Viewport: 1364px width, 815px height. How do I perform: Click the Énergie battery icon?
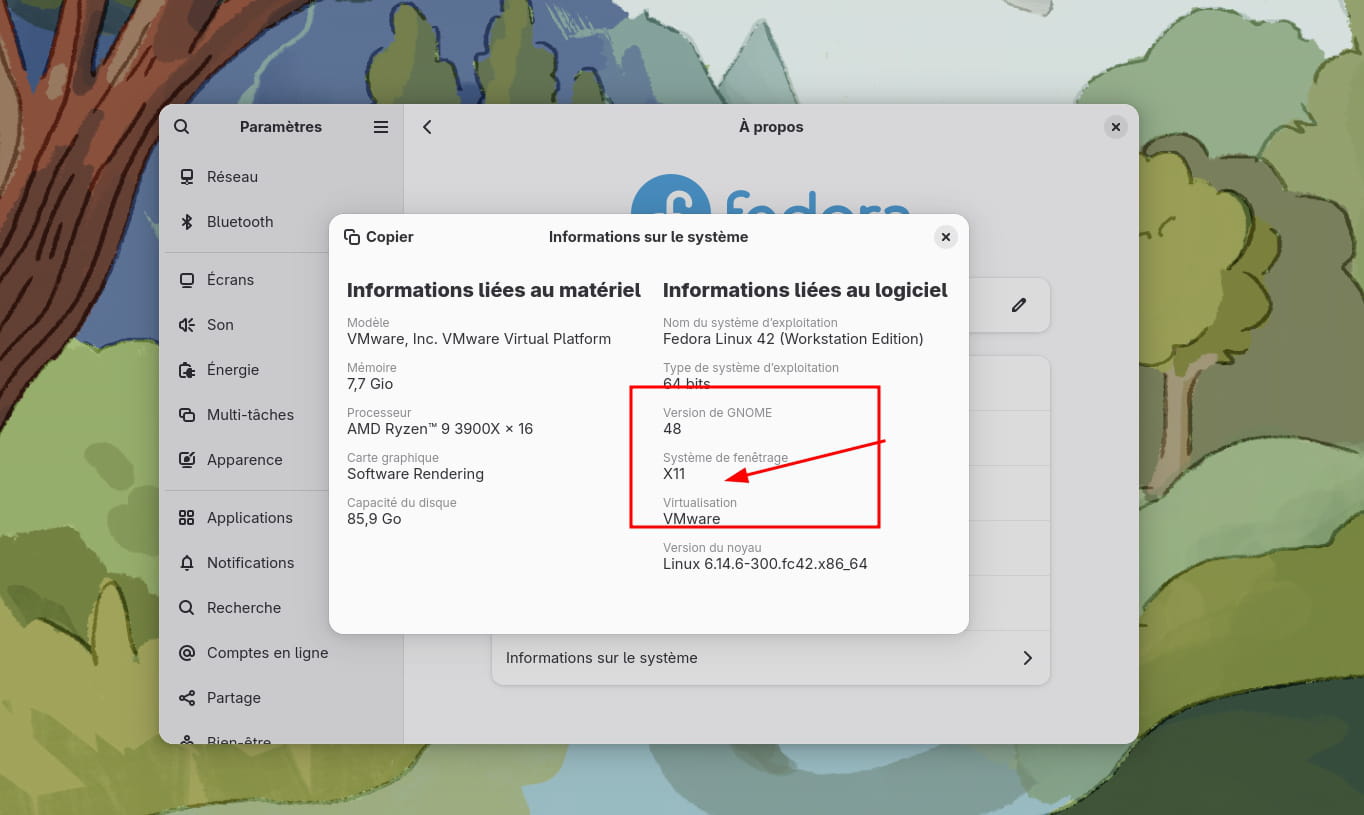186,370
